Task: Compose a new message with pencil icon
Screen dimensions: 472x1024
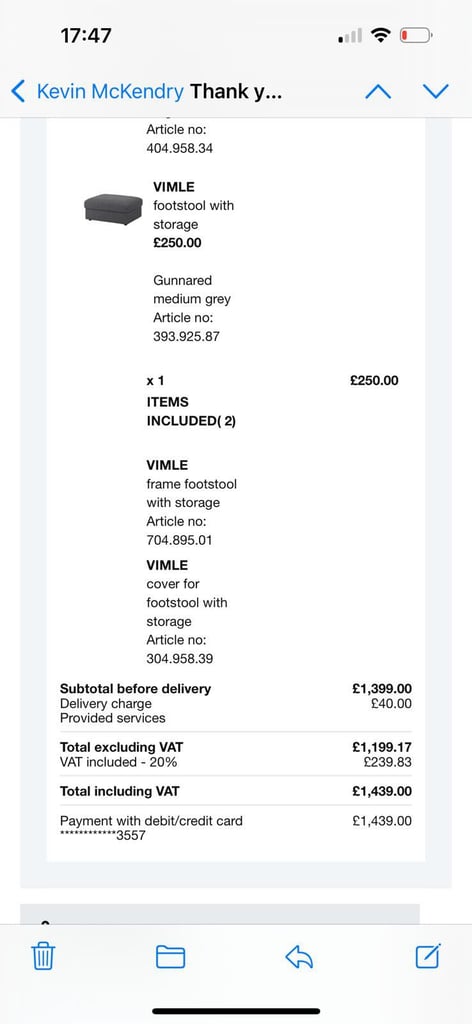Action: (x=428, y=955)
